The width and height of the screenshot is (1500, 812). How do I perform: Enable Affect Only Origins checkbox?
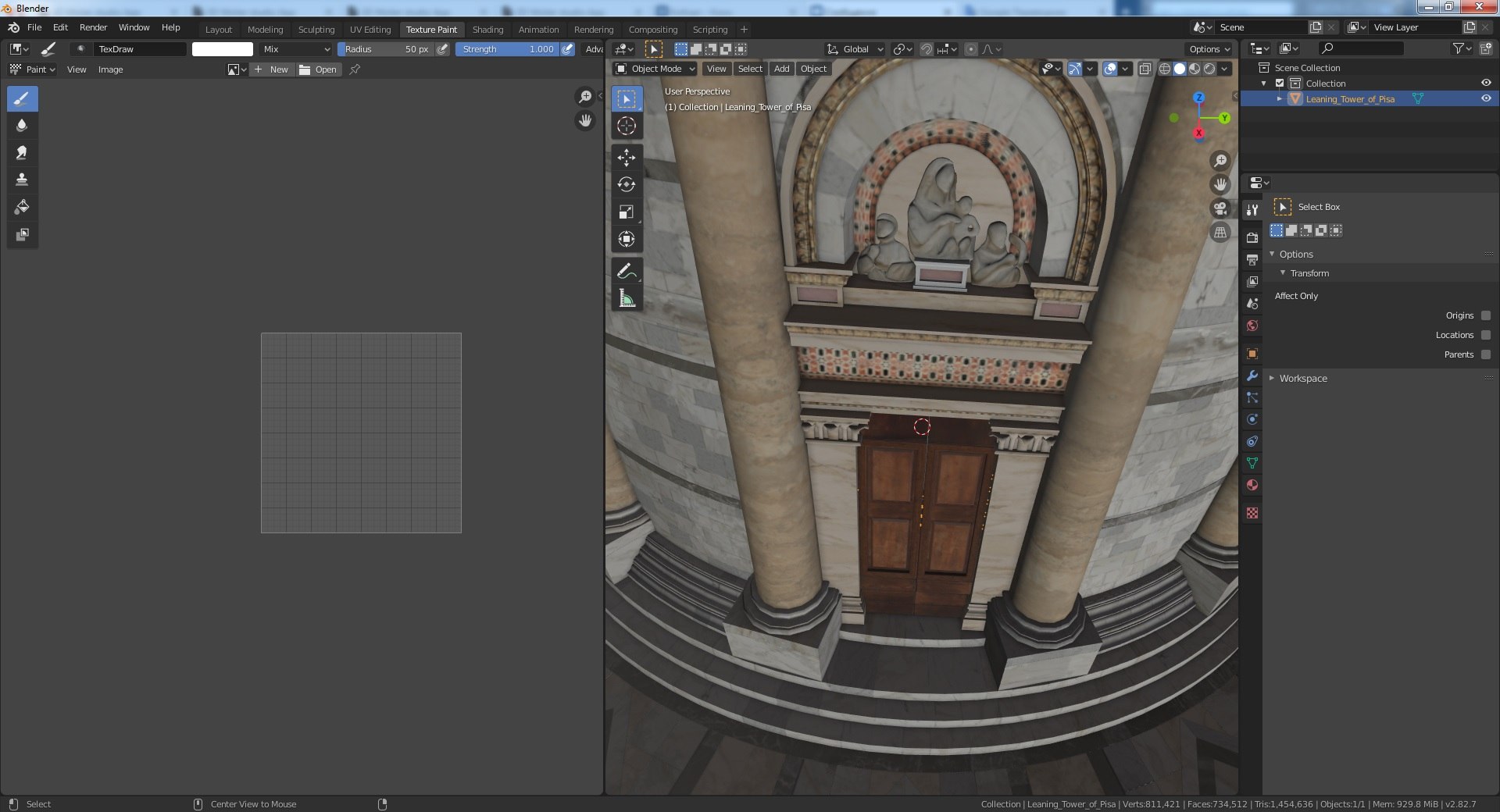coord(1486,315)
